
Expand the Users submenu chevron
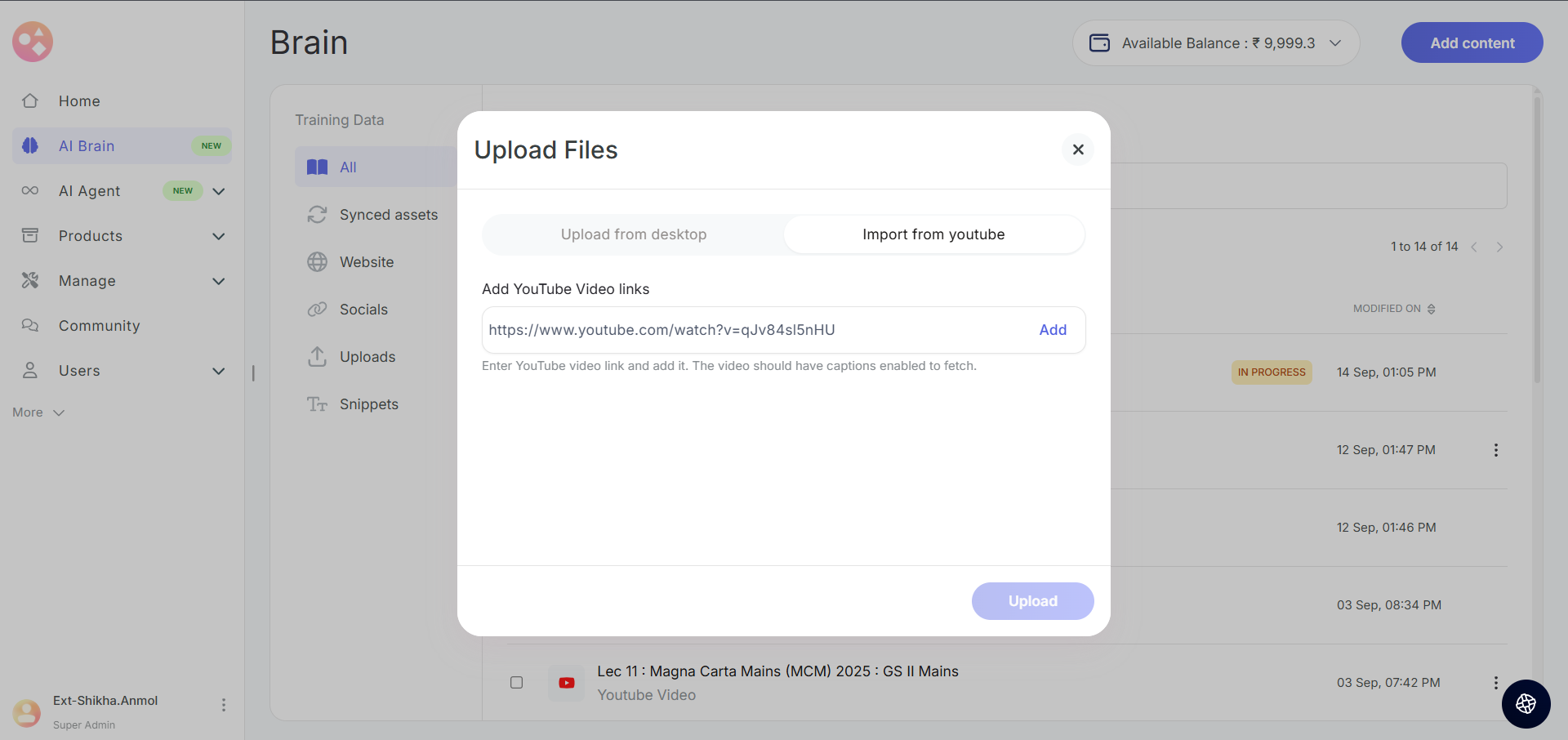point(219,371)
